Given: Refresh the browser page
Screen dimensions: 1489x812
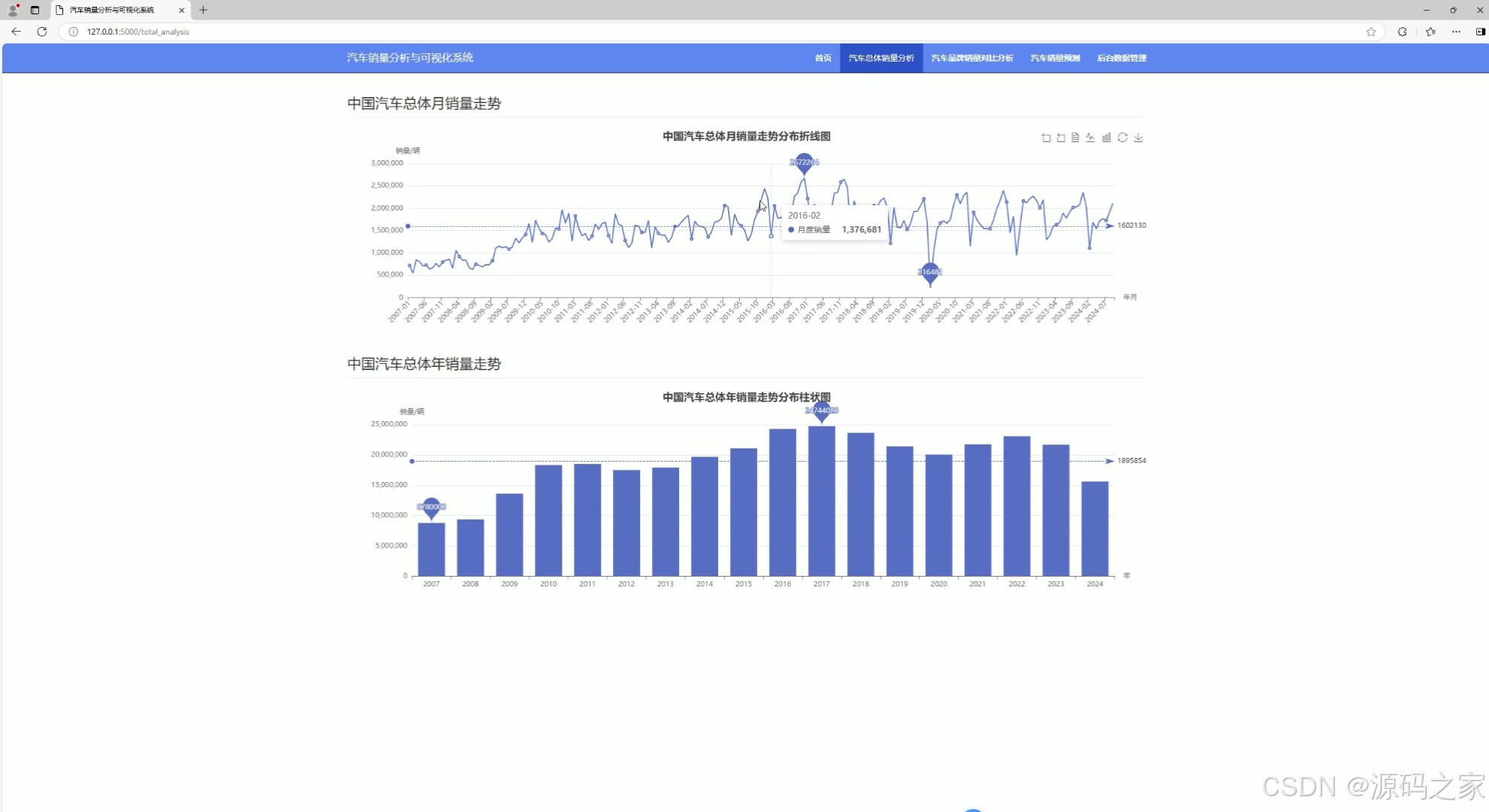Looking at the screenshot, I should point(42,32).
